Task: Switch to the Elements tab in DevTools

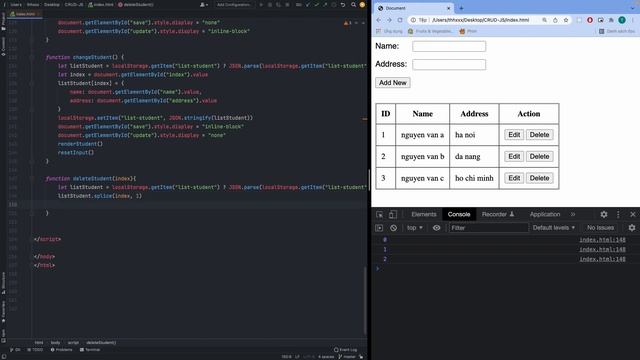Action: point(424,215)
